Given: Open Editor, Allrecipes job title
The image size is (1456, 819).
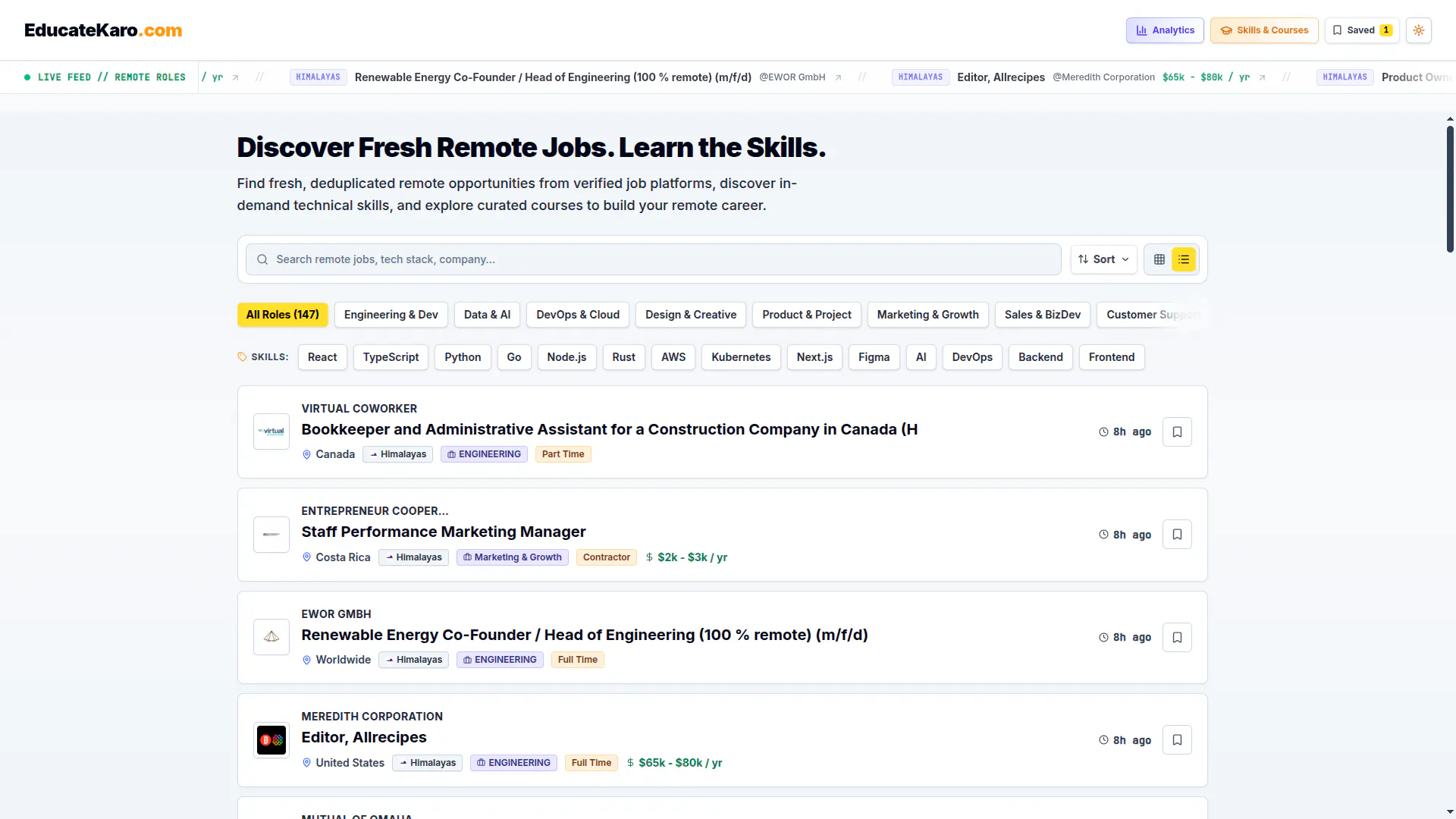Looking at the screenshot, I should 364,738.
